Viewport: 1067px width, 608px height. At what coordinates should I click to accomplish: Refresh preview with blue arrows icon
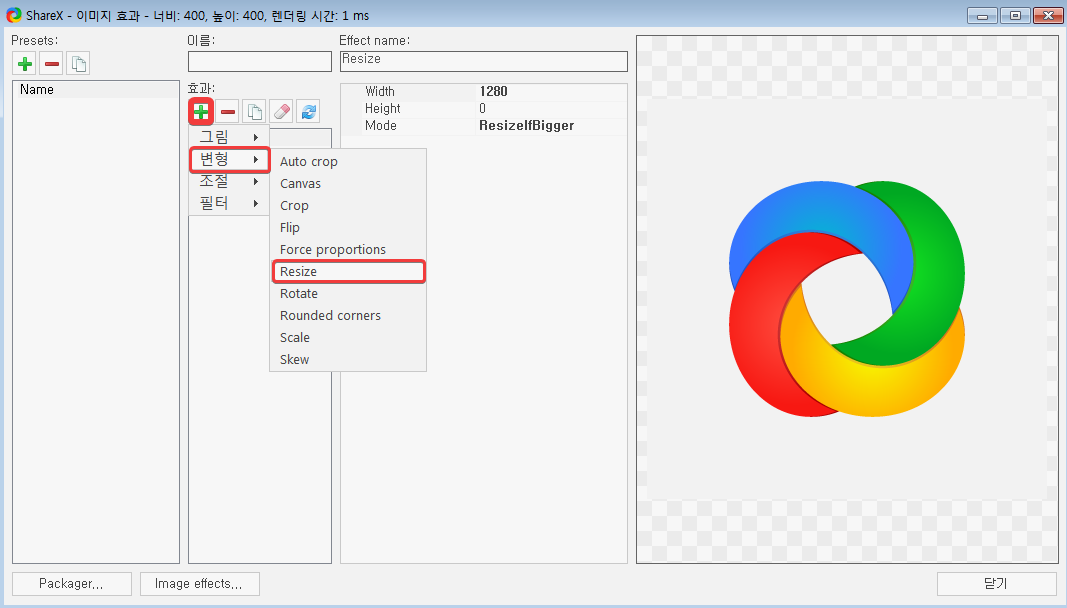click(308, 112)
